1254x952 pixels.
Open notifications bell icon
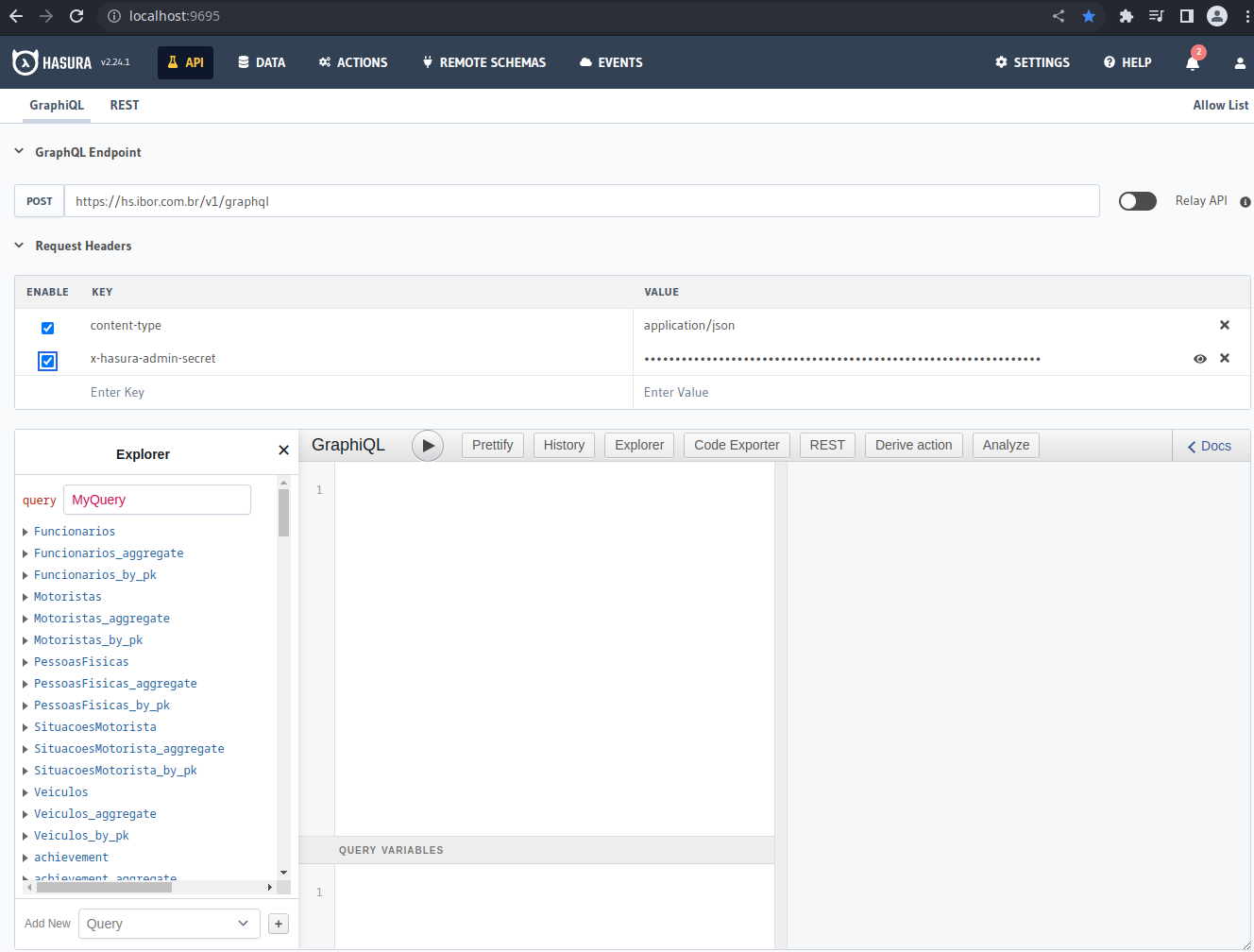(x=1193, y=62)
